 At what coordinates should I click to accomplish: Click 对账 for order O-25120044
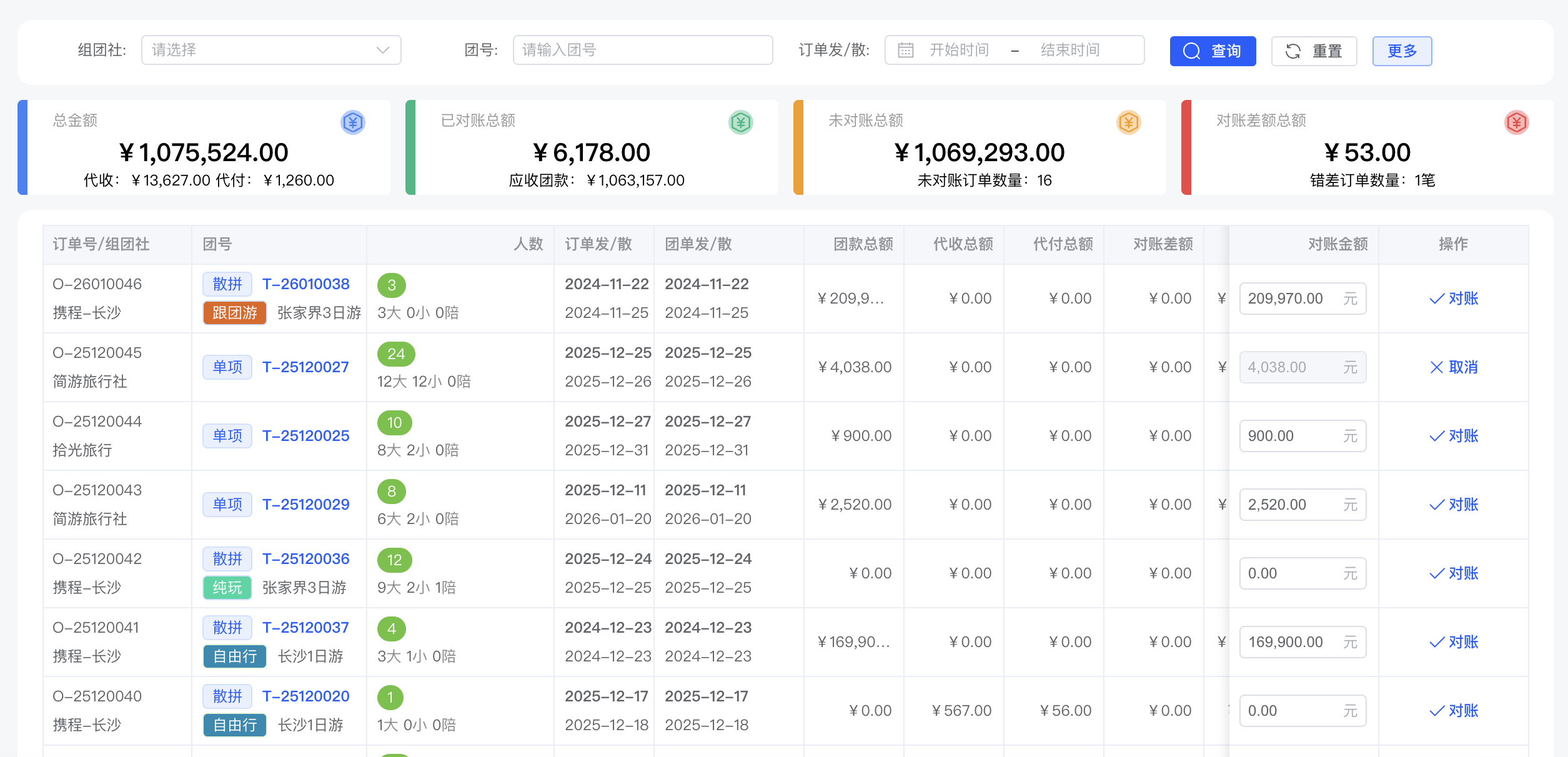(1454, 436)
